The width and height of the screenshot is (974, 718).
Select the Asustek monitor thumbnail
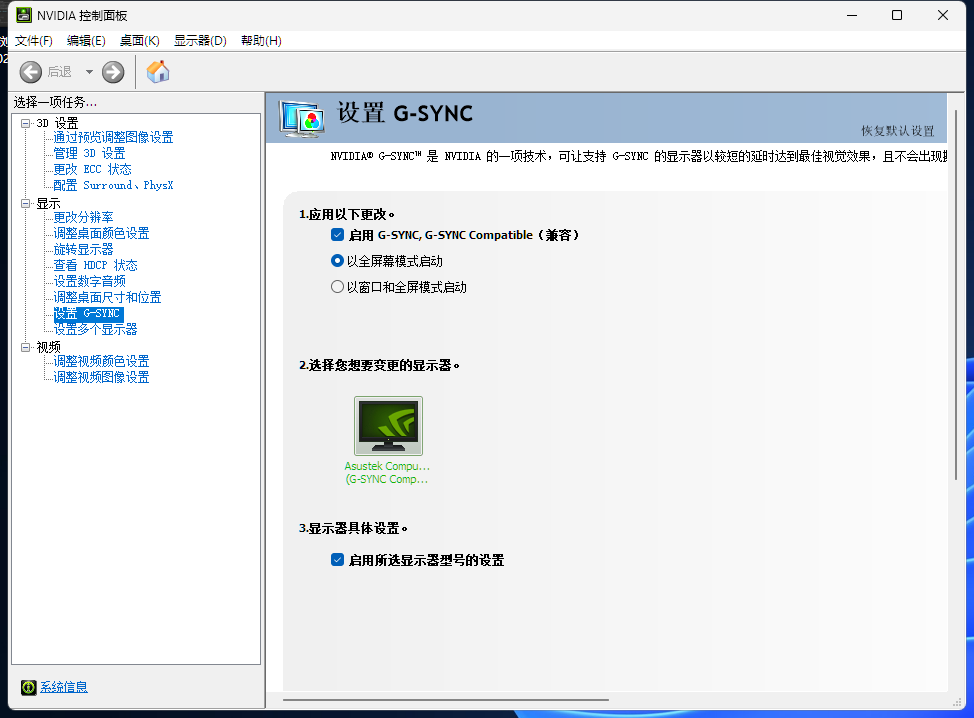tap(388, 426)
